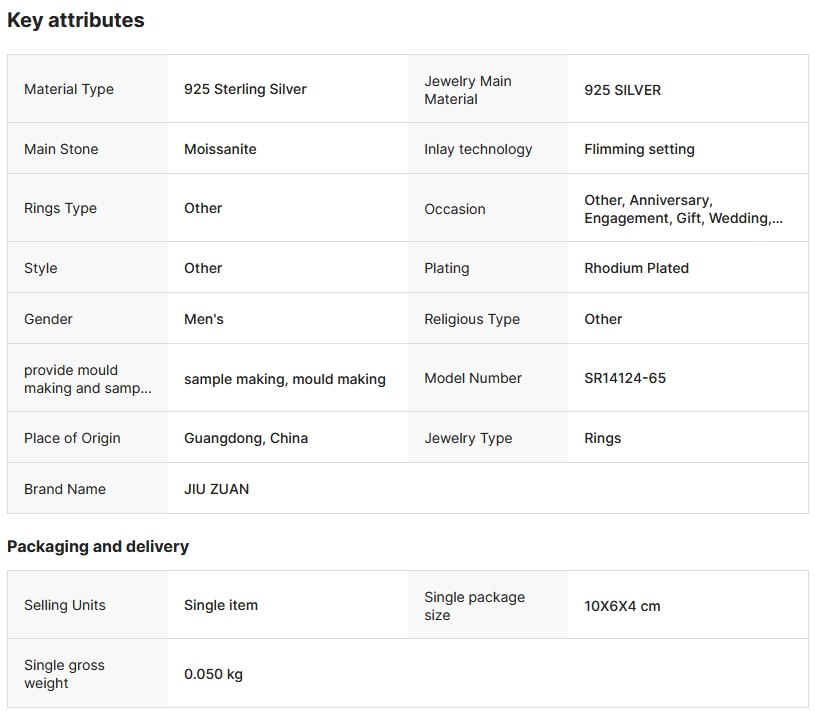Click the Inlay technology label
Screen dimensions: 815x711
(478, 149)
